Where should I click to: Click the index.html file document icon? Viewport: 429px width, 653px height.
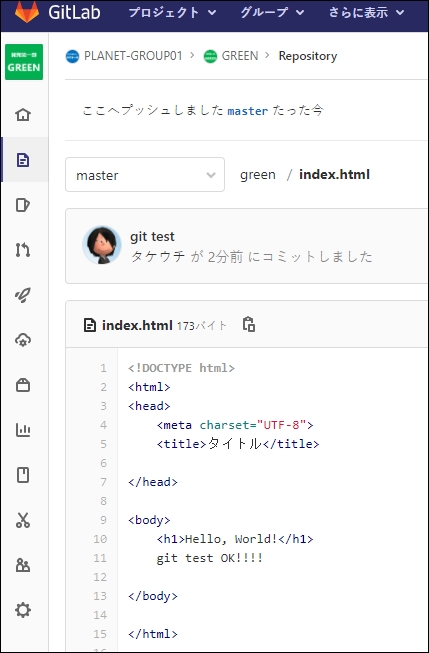90,325
